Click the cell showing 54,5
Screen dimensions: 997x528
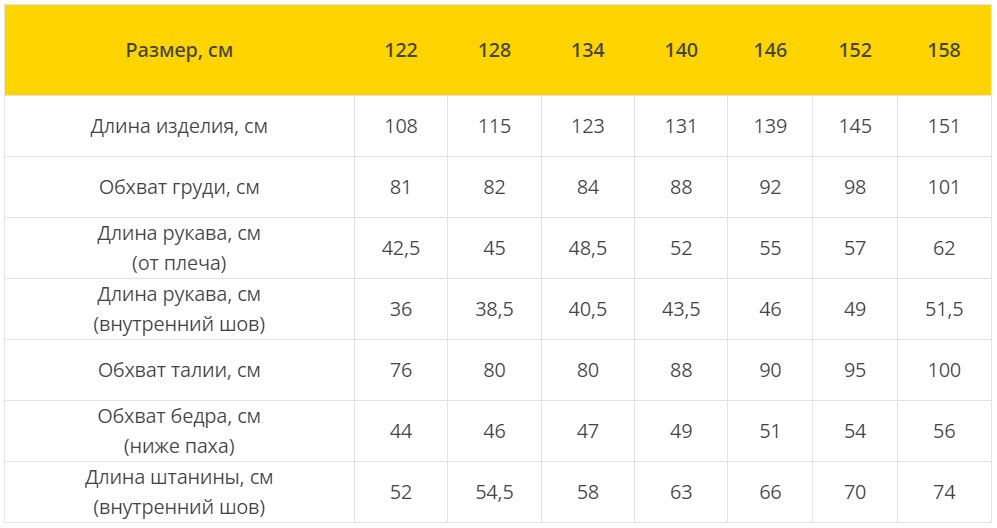(494, 492)
